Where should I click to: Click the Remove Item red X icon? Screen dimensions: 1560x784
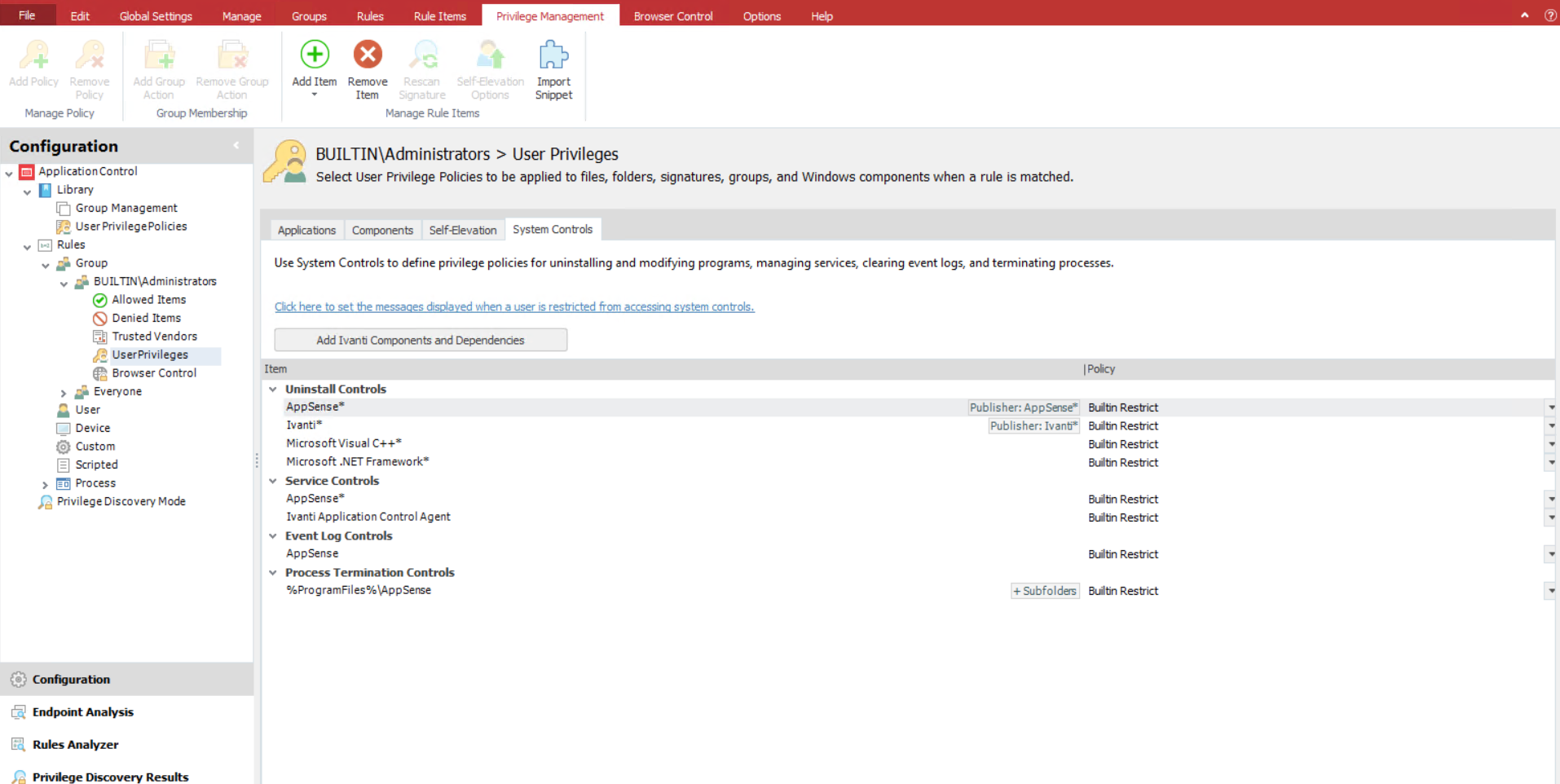click(368, 55)
